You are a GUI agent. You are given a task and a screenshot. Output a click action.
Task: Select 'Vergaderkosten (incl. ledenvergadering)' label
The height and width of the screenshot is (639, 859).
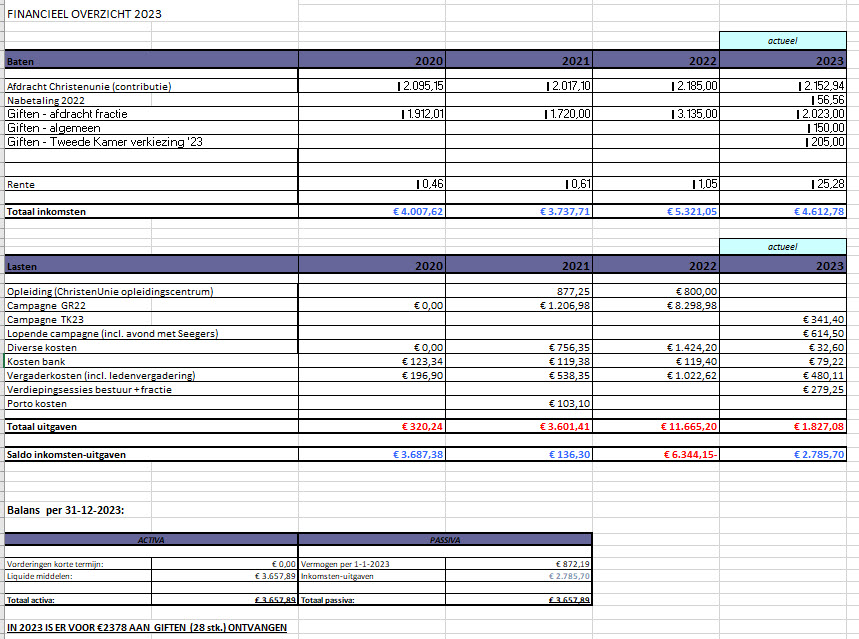pos(101,376)
